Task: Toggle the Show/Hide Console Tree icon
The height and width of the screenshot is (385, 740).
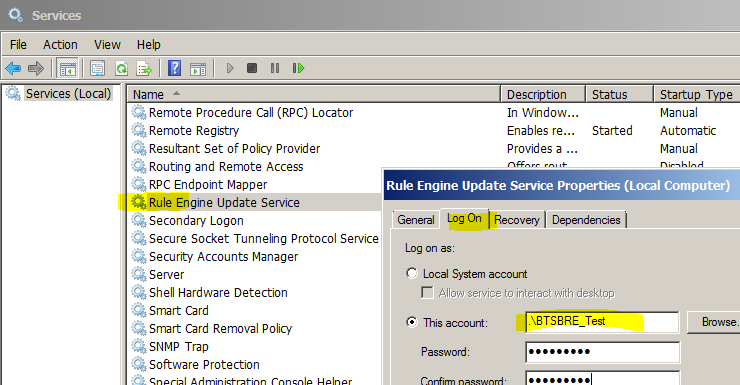Action: (67, 68)
